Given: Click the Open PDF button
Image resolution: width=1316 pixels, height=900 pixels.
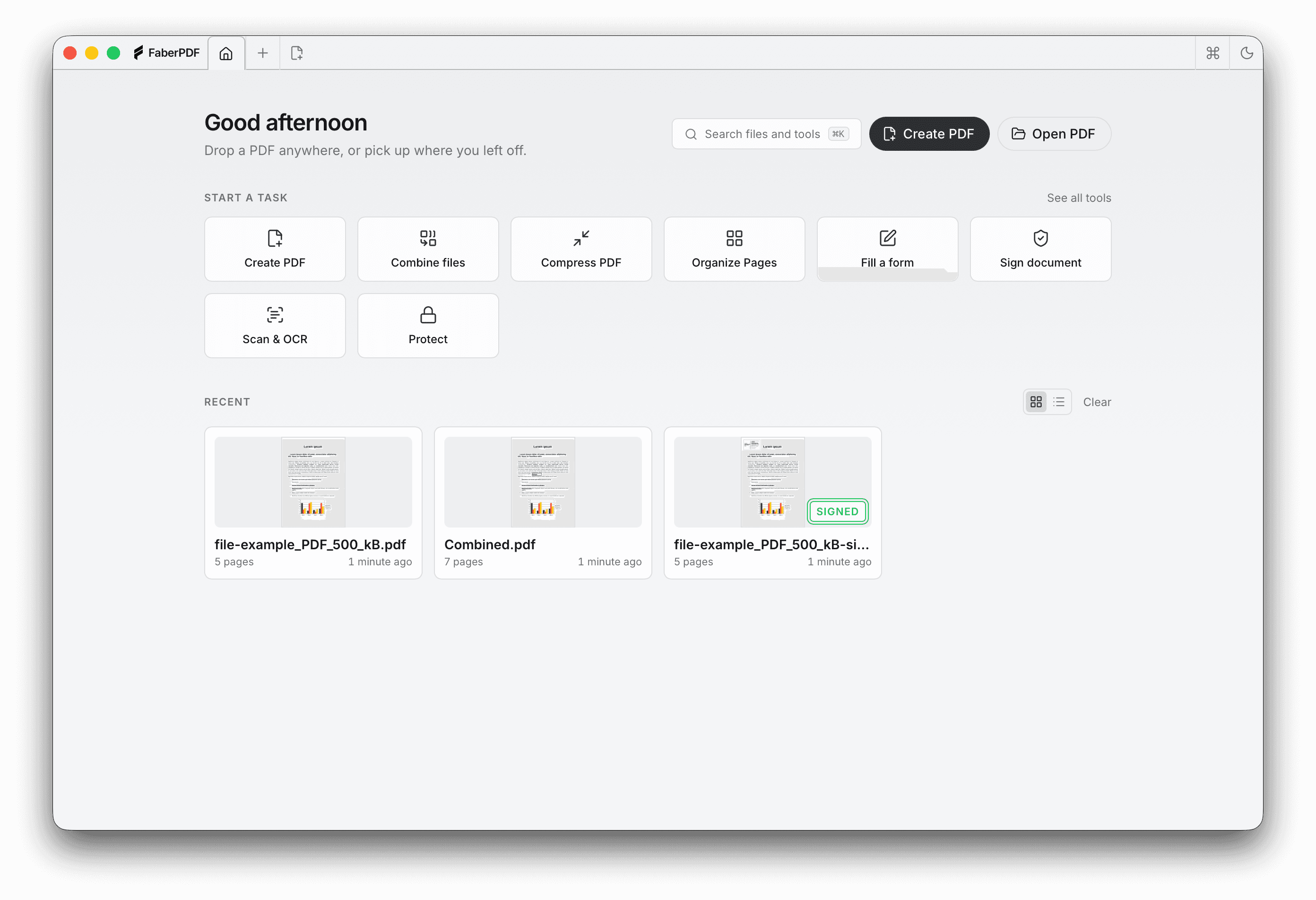Looking at the screenshot, I should [1054, 134].
